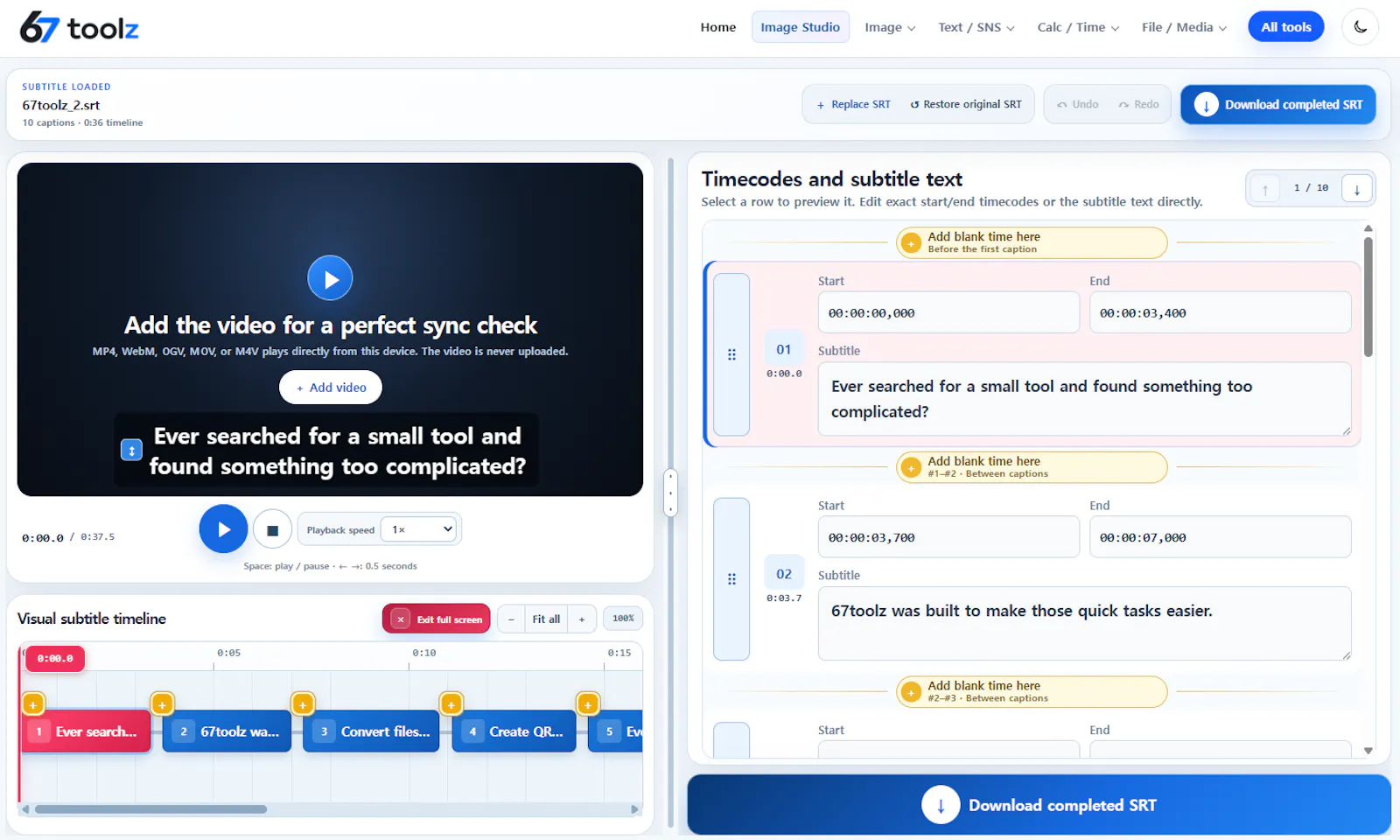Click the large bottom Download completed SRT button
Viewport: 1400px width, 840px height.
(1039, 805)
